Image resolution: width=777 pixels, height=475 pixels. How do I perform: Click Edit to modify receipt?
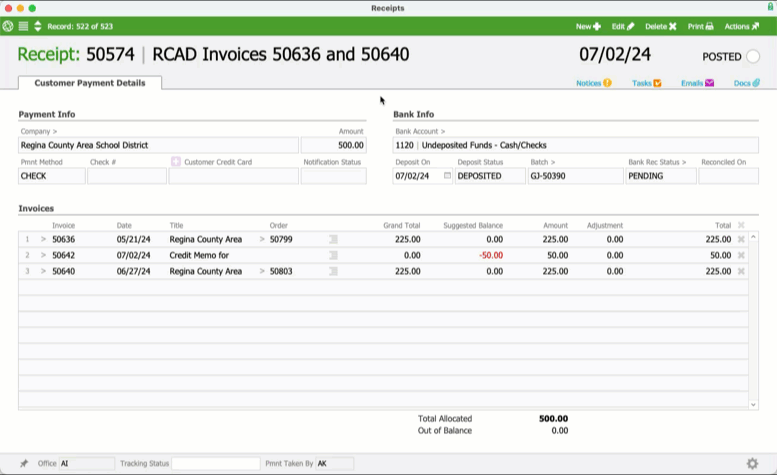[x=623, y=26]
